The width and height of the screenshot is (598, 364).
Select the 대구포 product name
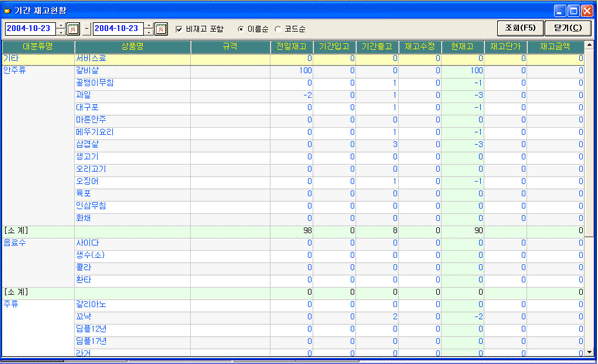point(87,107)
